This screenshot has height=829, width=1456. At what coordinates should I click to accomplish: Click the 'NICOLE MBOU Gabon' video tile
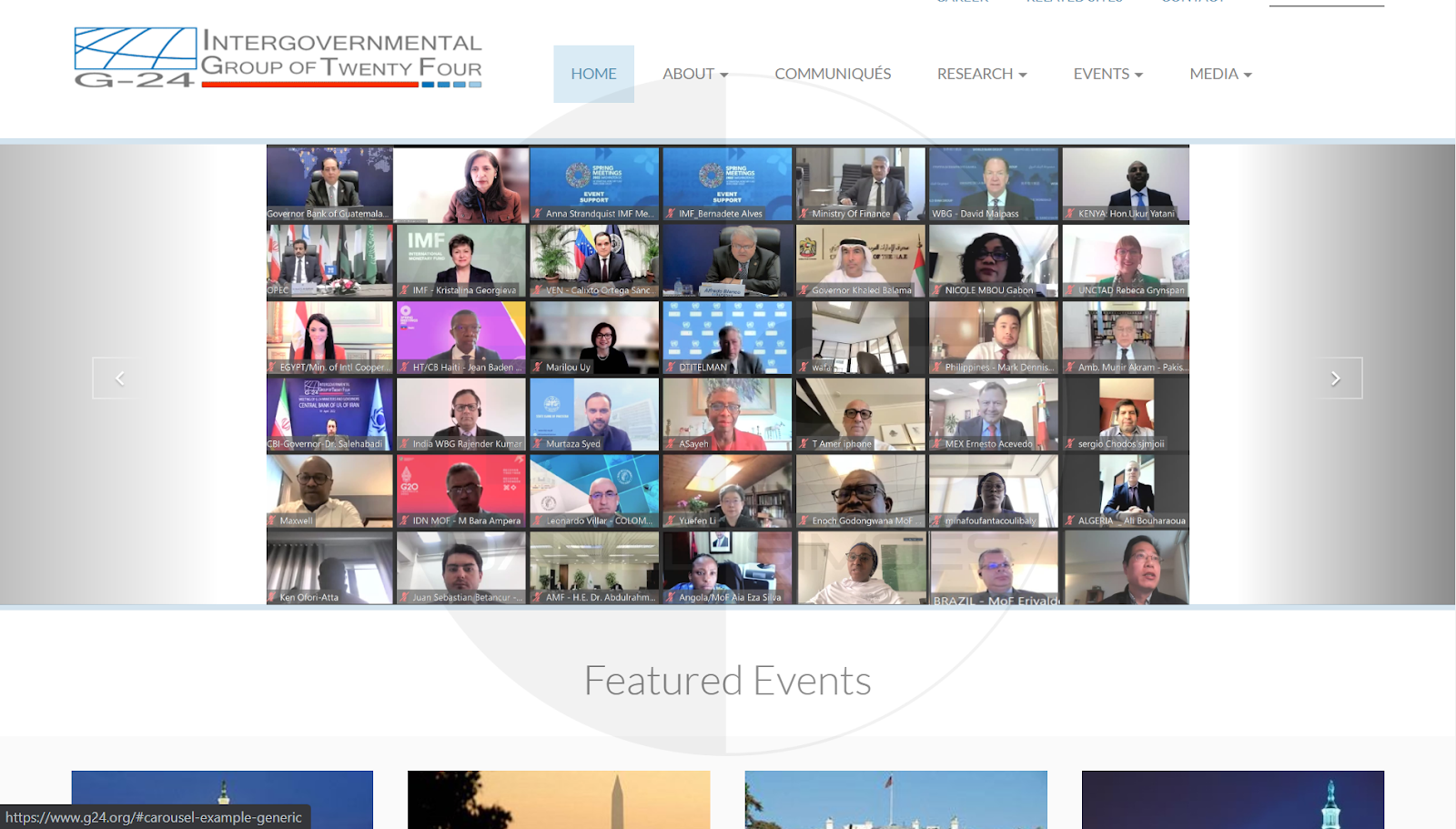pyautogui.click(x=993, y=261)
